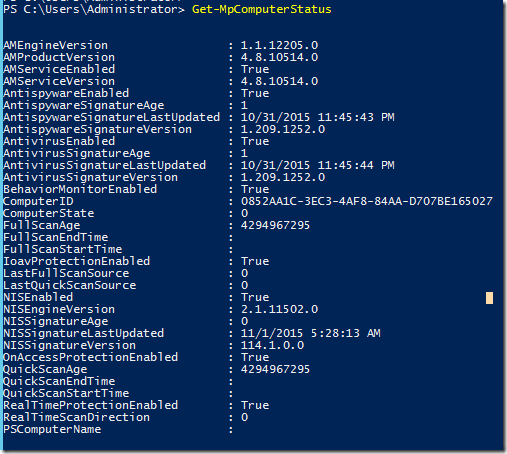Click the PSComputerName property label
The width and height of the screenshot is (507, 454).
[x=52, y=429]
